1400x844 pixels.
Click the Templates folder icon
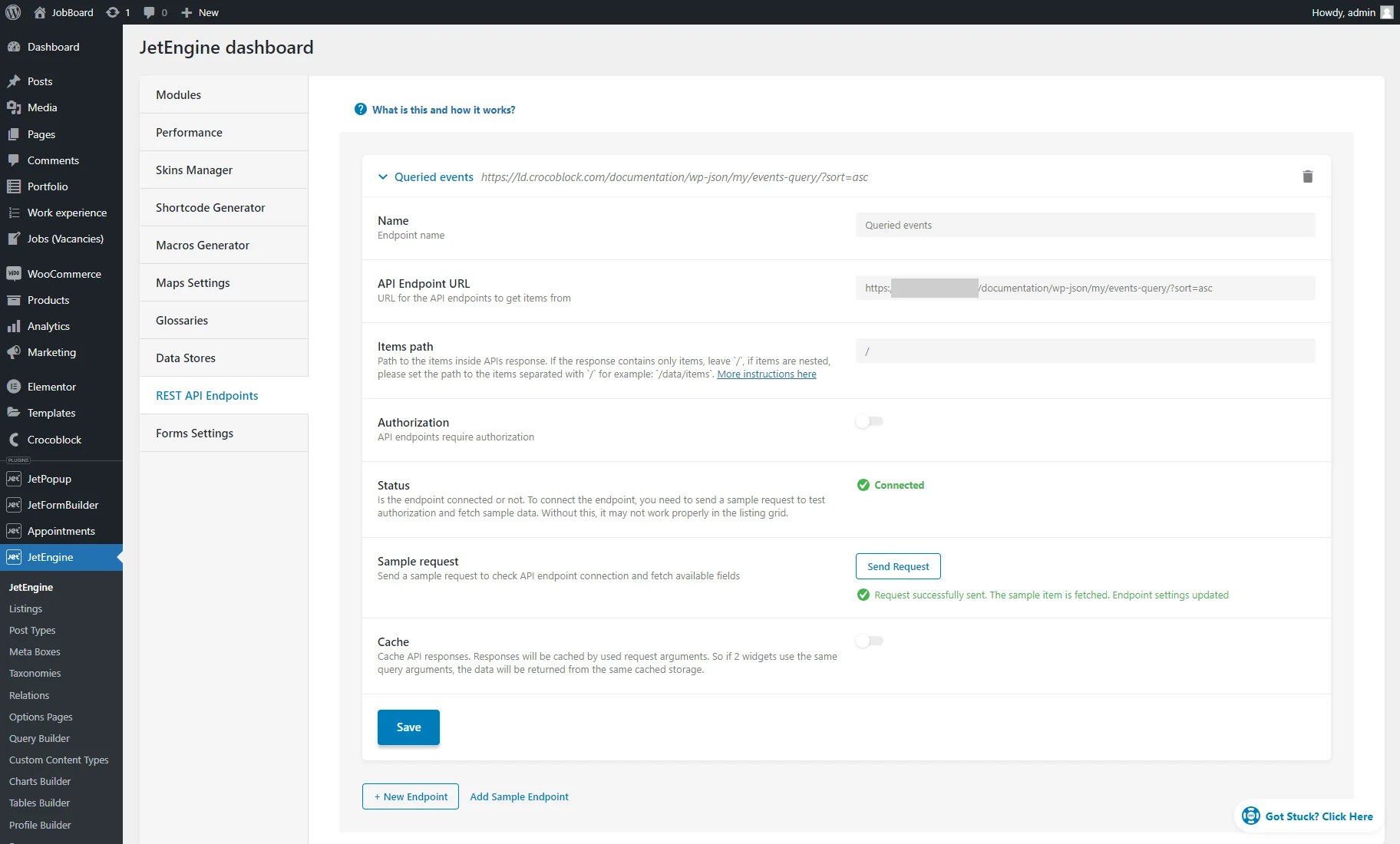(x=14, y=413)
